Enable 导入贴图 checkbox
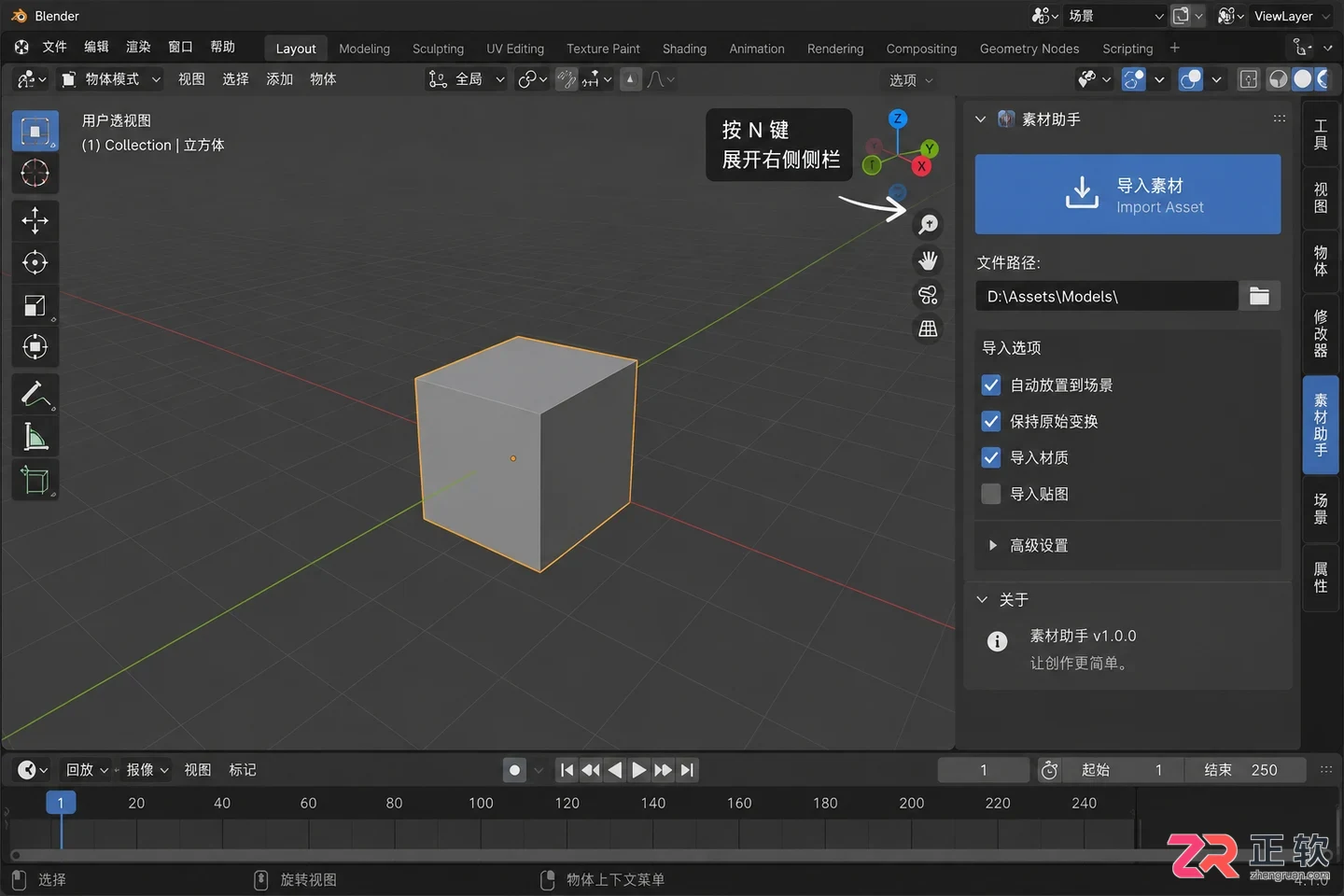This screenshot has width=1344, height=896. 991,494
